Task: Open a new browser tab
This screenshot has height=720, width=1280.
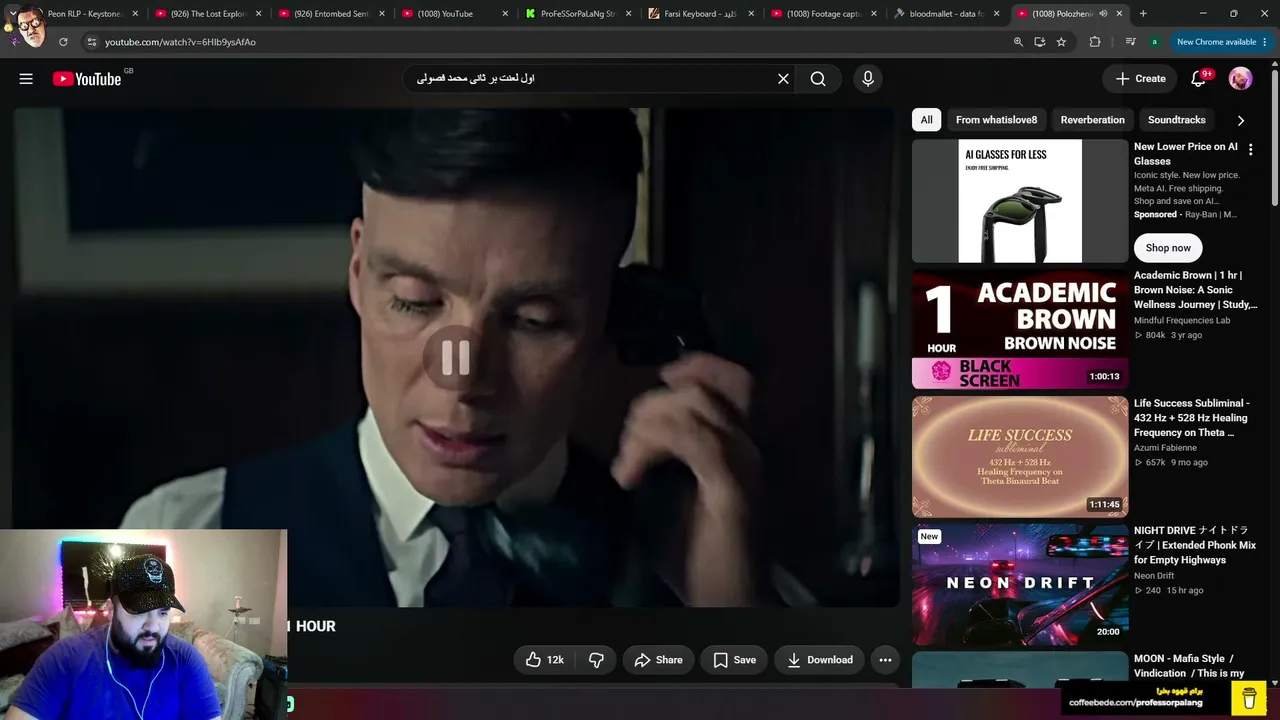Action: click(x=1143, y=14)
